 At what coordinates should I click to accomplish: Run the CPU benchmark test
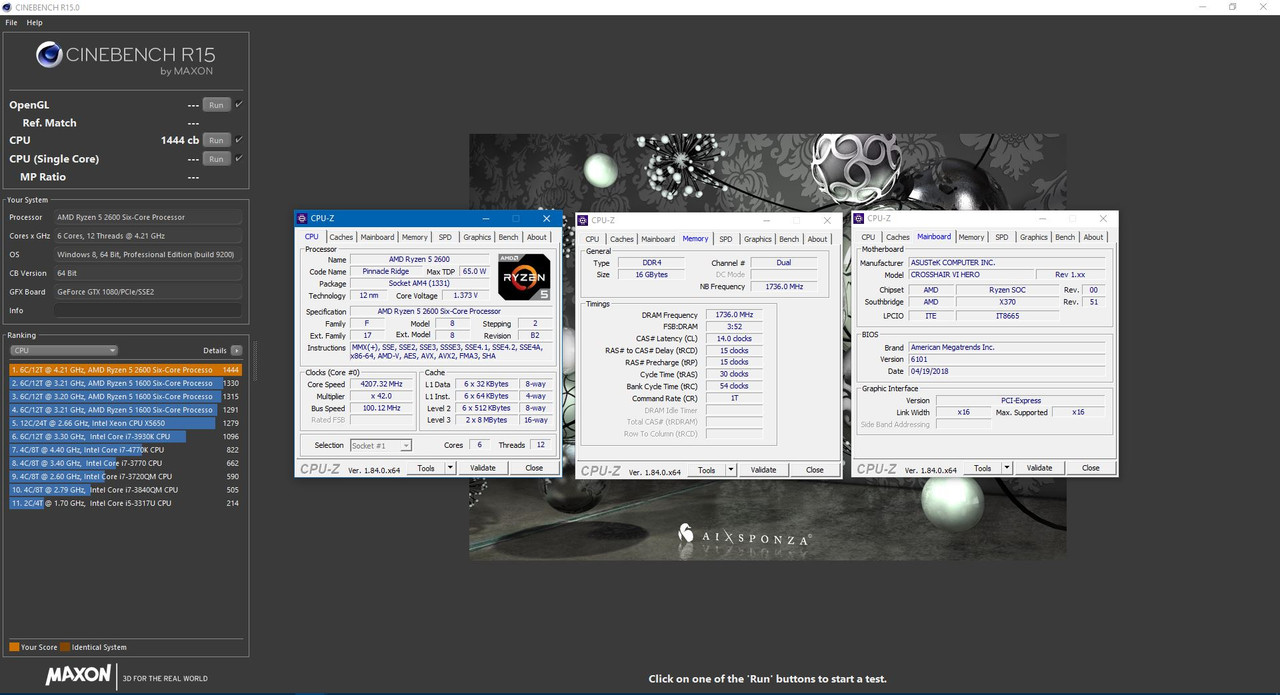[x=215, y=141]
